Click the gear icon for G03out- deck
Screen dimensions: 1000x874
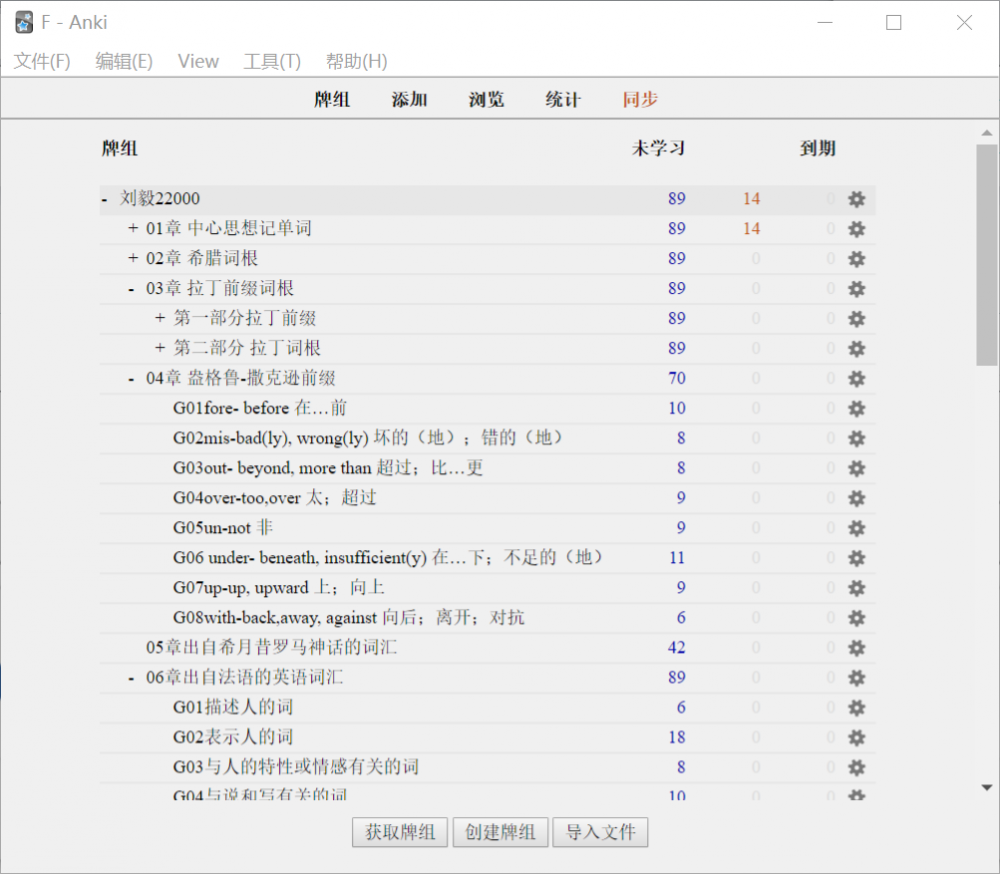pyautogui.click(x=857, y=469)
